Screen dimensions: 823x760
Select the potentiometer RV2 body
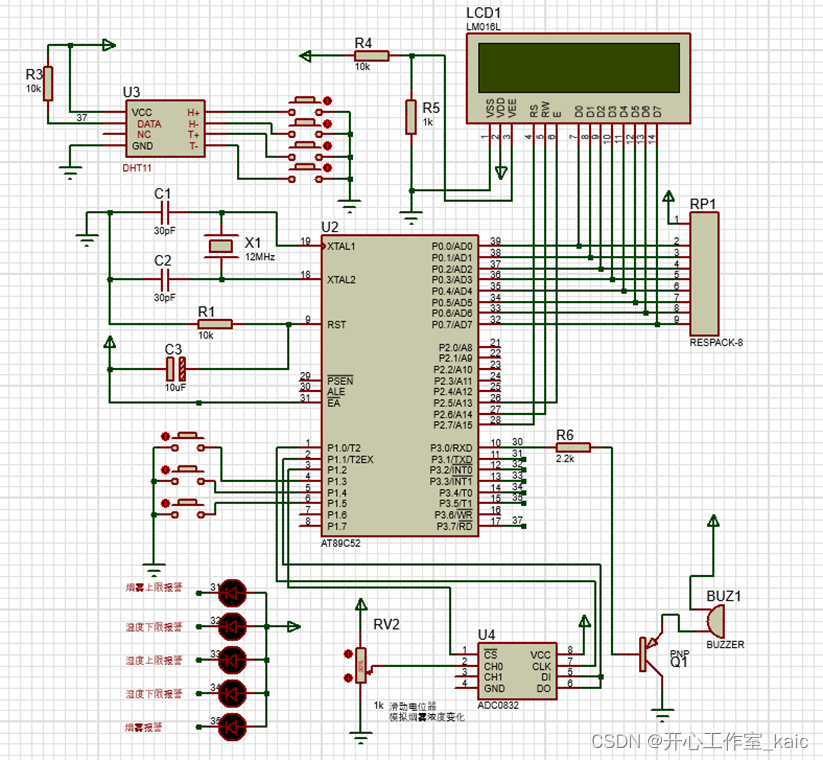coord(361,666)
